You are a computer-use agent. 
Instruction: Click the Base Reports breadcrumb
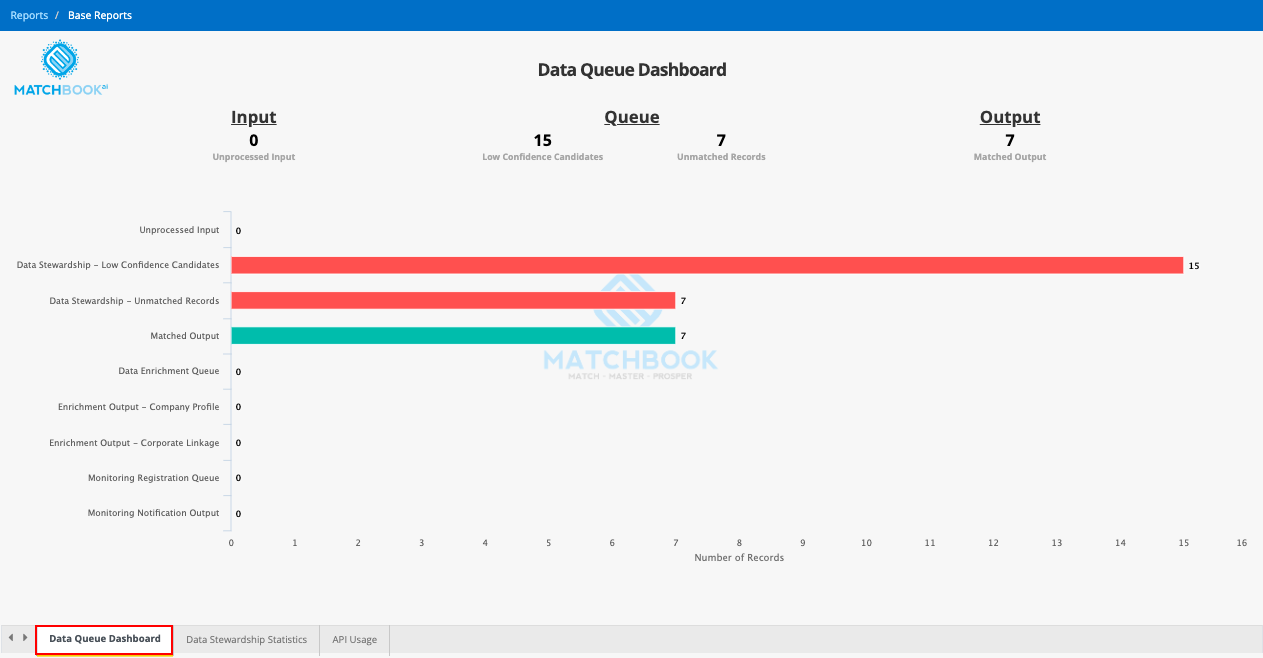pos(100,15)
